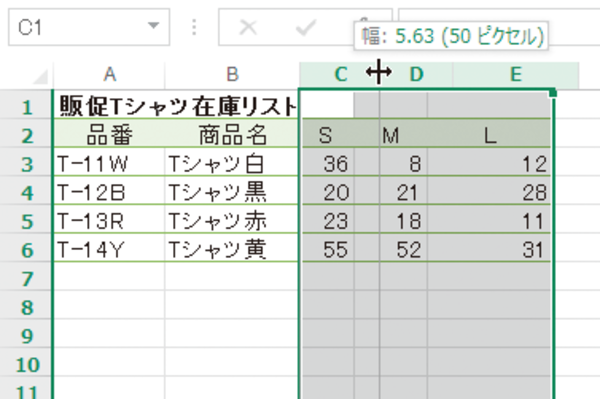600x399 pixels.
Task: Select column A header
Action: (x=109, y=74)
